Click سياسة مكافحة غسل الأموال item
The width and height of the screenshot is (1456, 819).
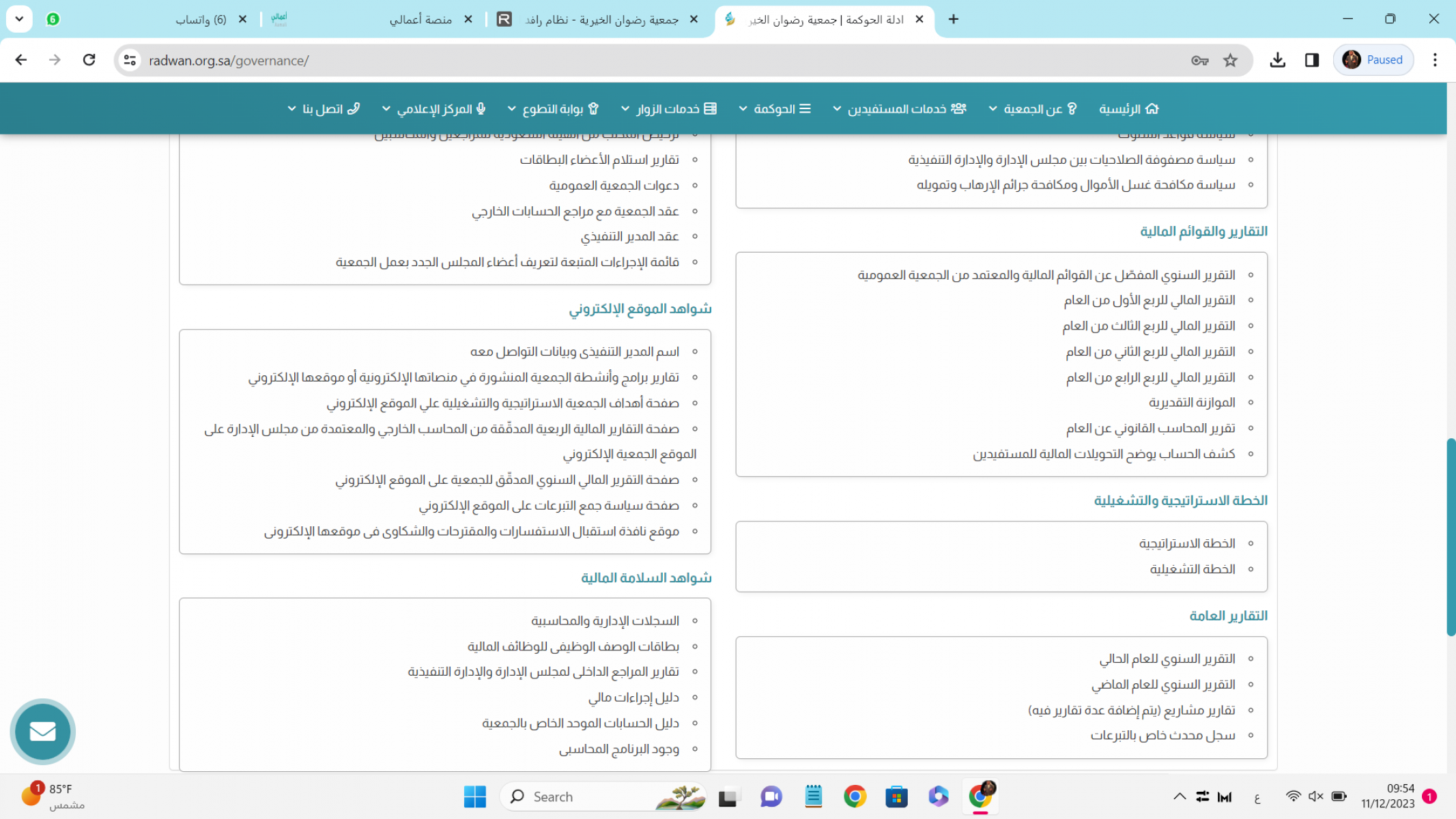(1076, 185)
